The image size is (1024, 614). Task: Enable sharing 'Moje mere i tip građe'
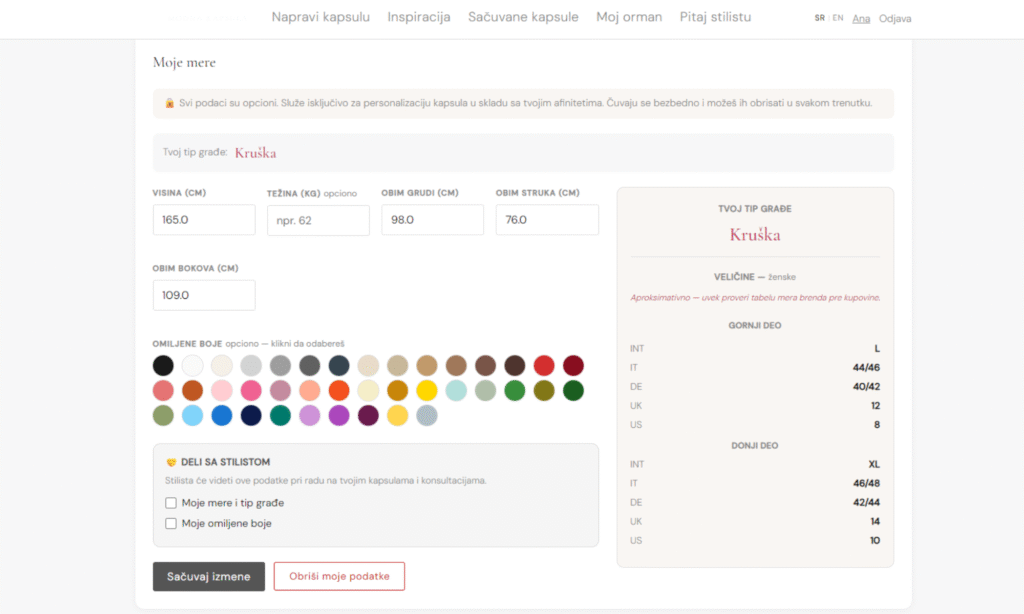click(171, 503)
